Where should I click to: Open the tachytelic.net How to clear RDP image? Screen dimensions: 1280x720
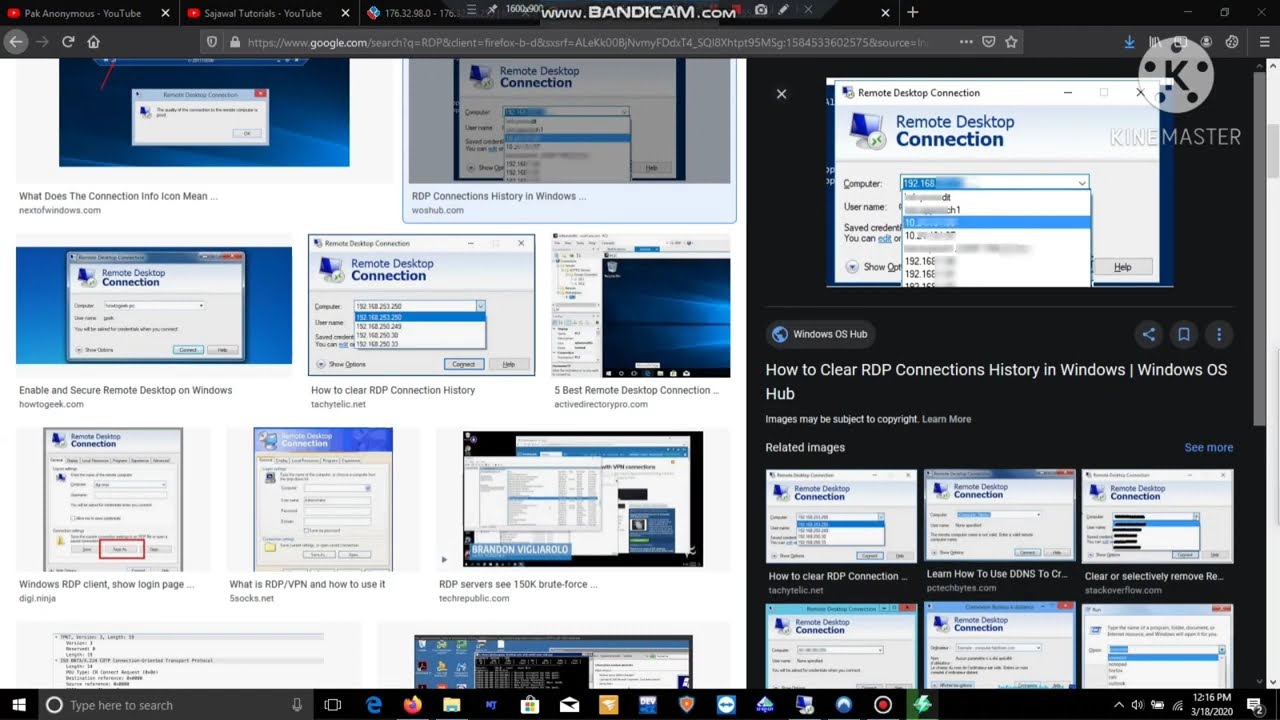pos(421,305)
